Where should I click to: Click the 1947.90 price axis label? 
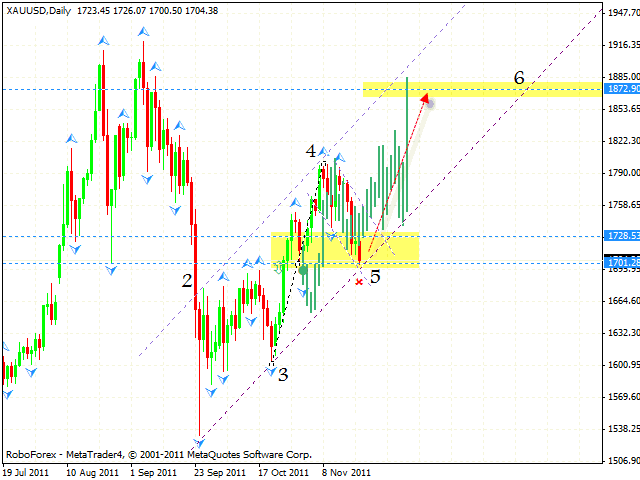click(621, 13)
